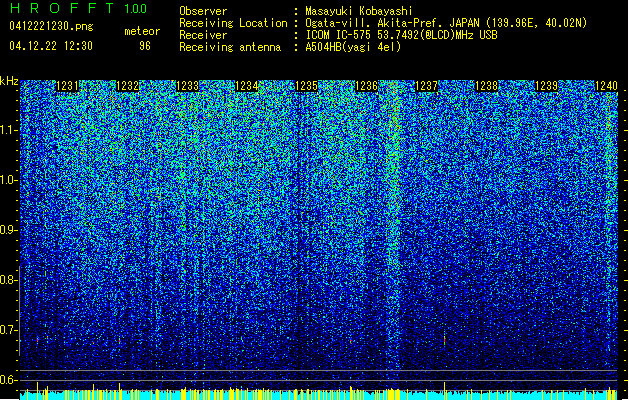Click the 1239 time marker label
The width and height of the screenshot is (629, 400).
(x=546, y=86)
